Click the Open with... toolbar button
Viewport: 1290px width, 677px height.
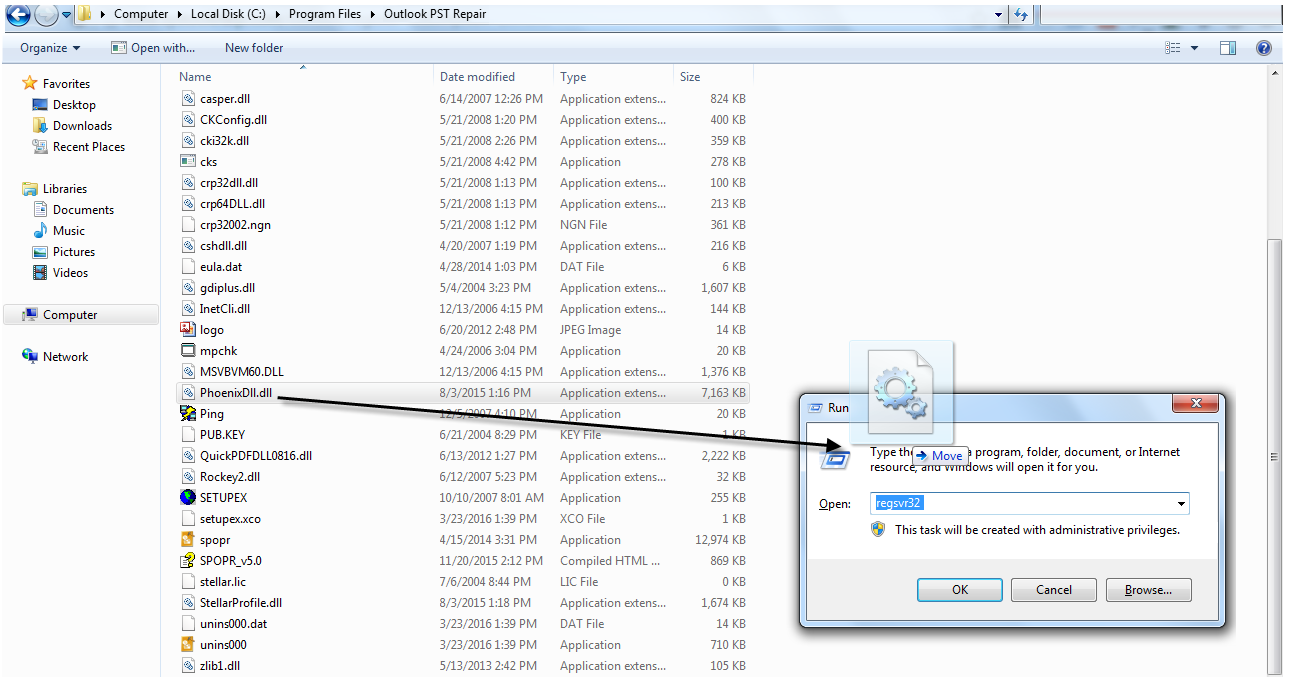153,48
